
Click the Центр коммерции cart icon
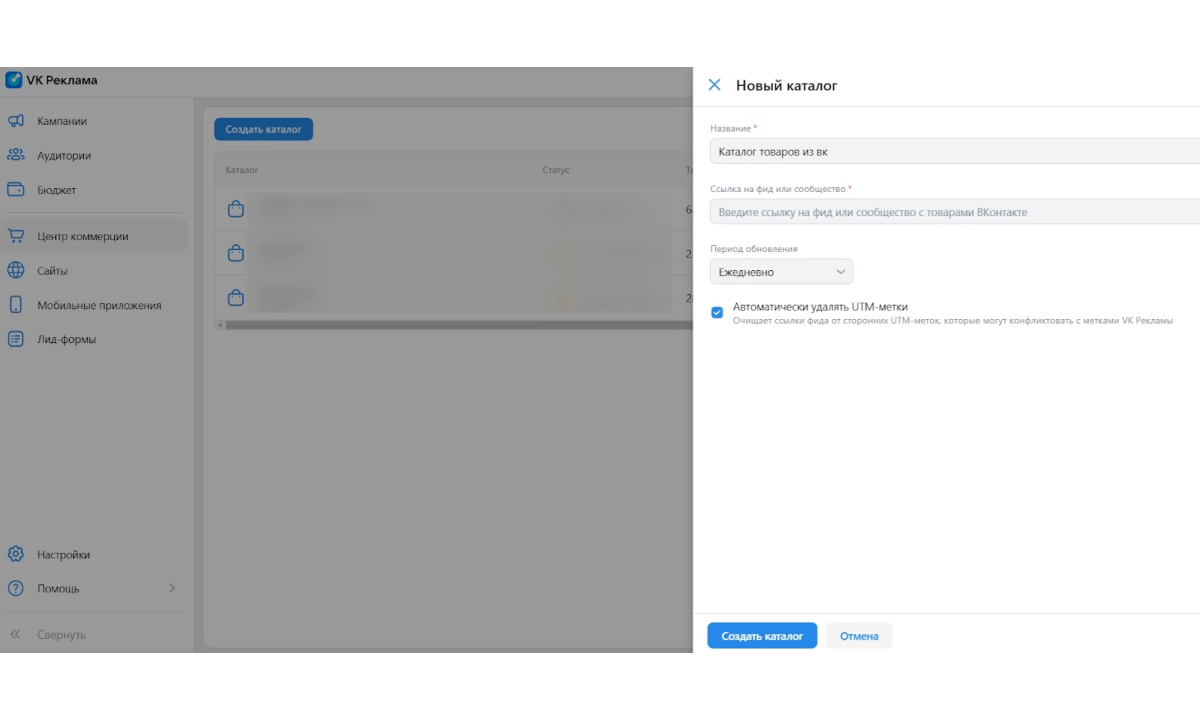pyautogui.click(x=16, y=236)
